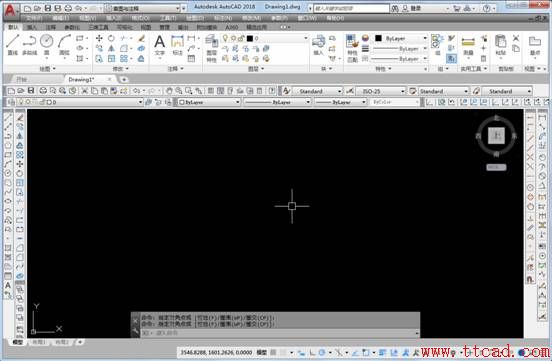The width and height of the screenshot is (552, 361).
Task: Open the text style Standard dropdown in the Styles toolbar
Action: tap(317, 91)
